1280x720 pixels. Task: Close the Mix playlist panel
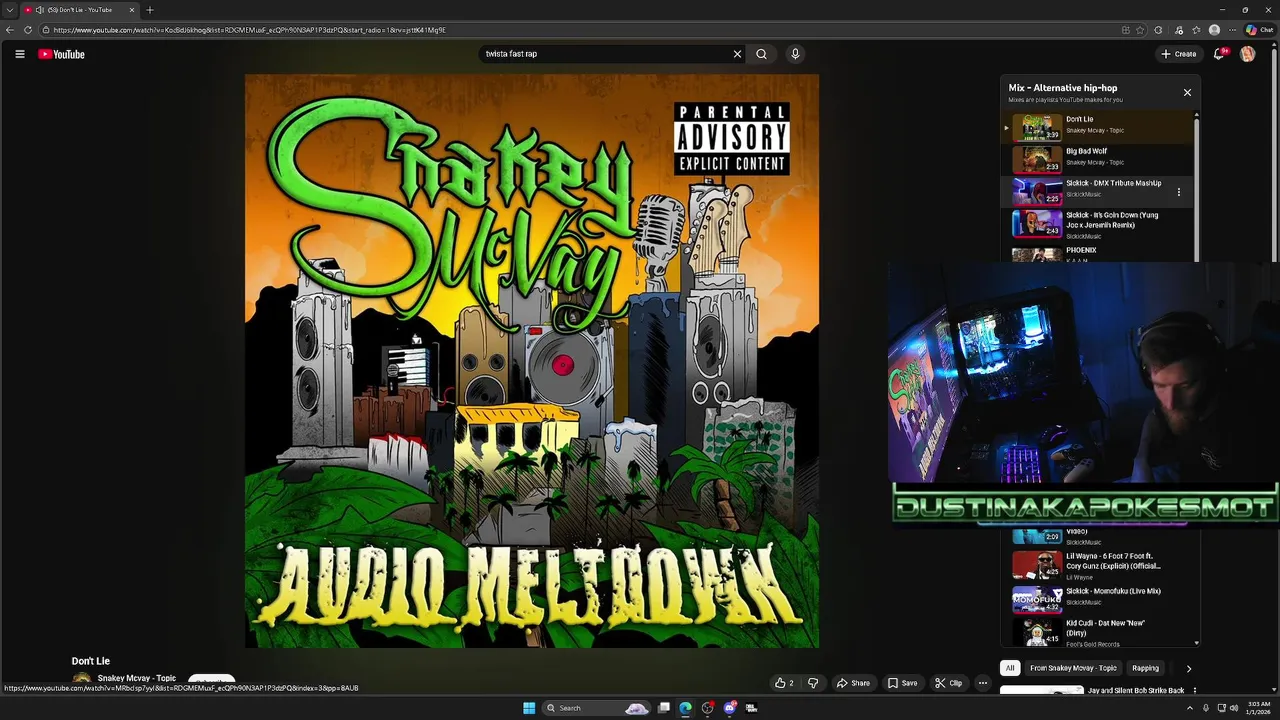click(1187, 92)
